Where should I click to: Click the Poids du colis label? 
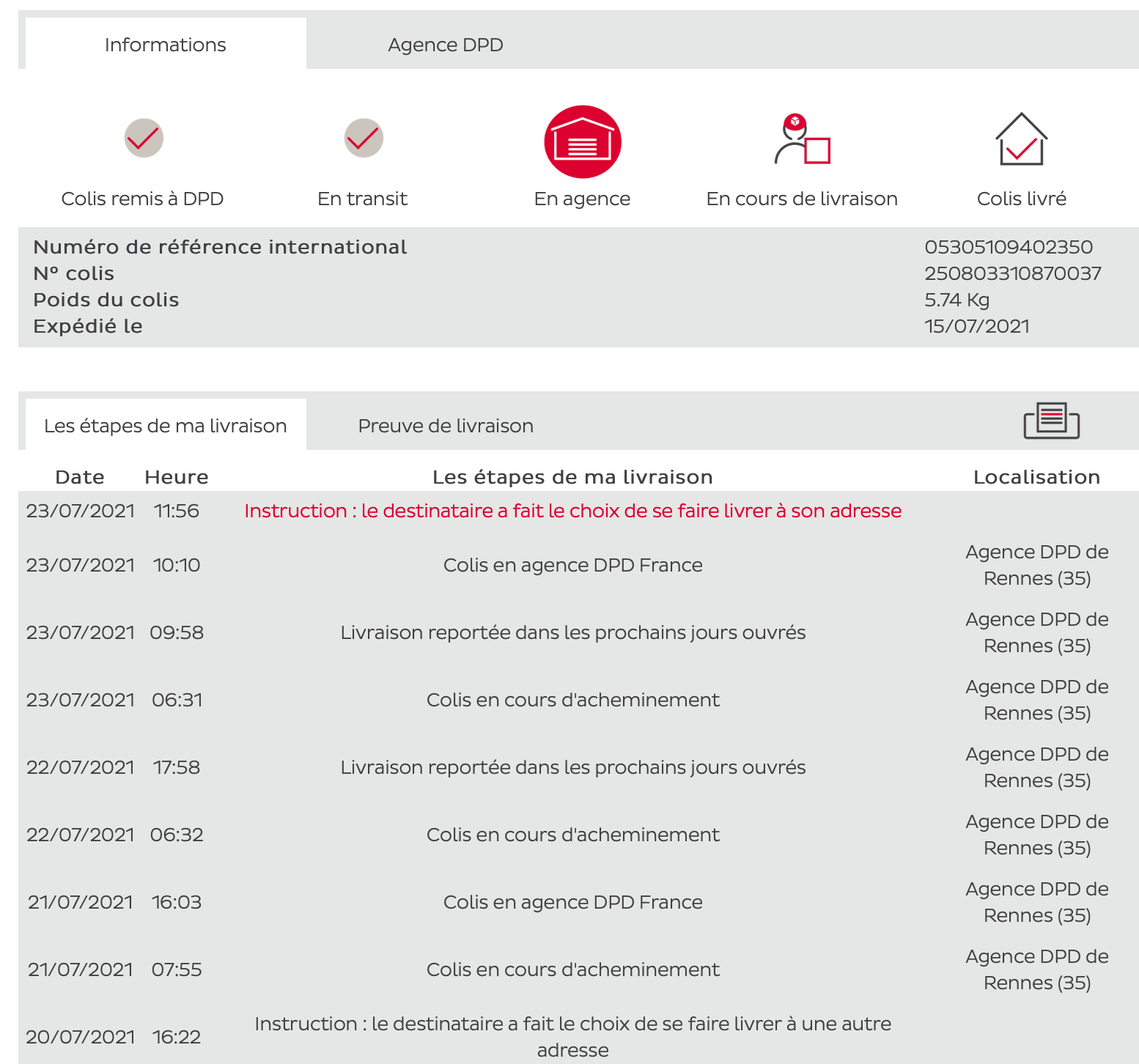(106, 300)
